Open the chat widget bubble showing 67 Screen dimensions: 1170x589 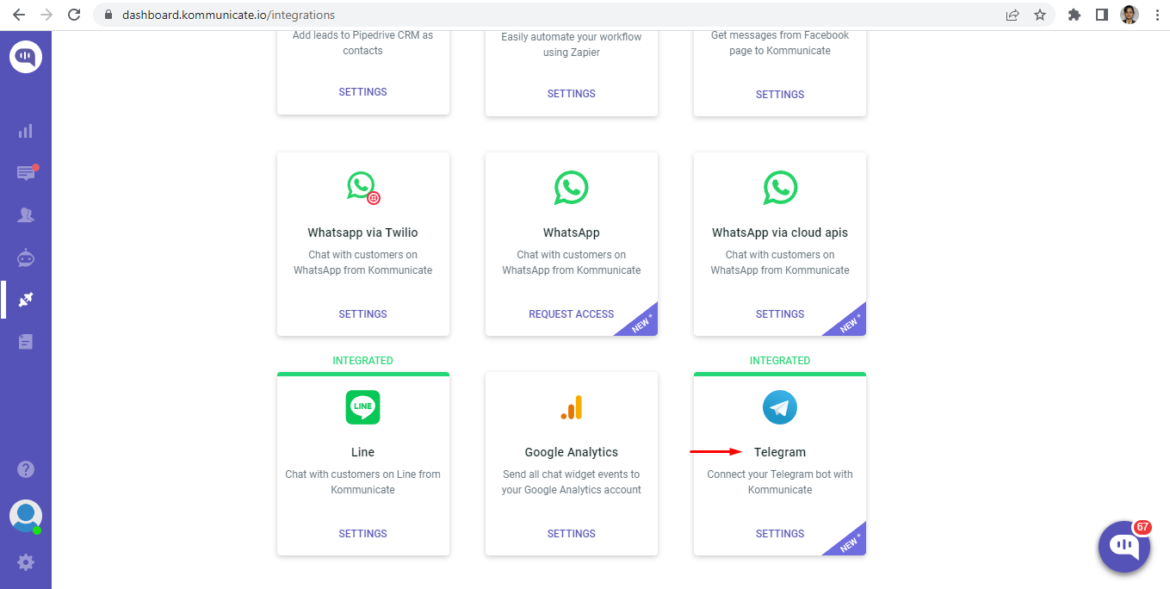coord(1122,546)
